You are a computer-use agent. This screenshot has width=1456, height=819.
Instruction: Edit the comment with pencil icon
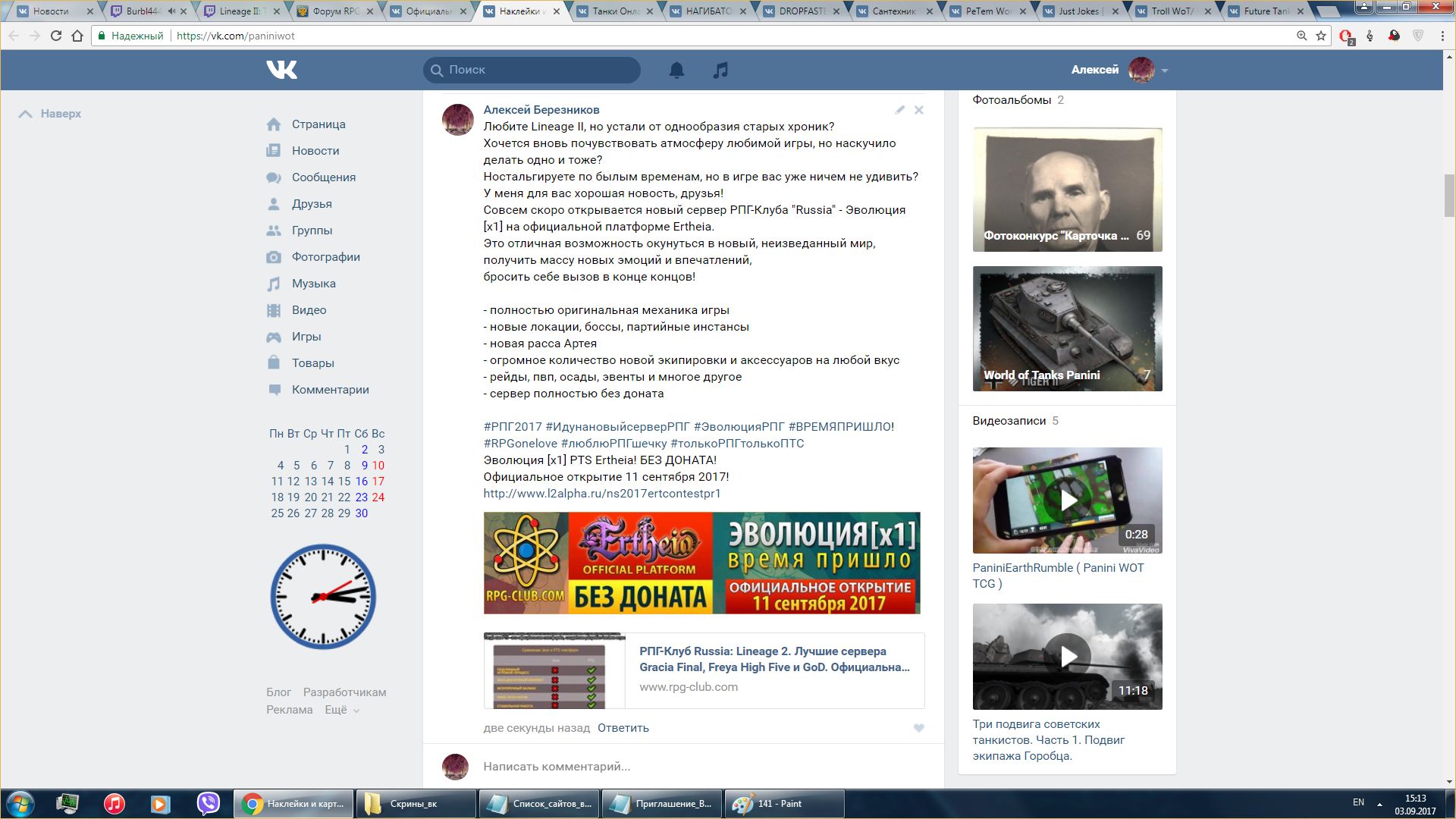[899, 110]
